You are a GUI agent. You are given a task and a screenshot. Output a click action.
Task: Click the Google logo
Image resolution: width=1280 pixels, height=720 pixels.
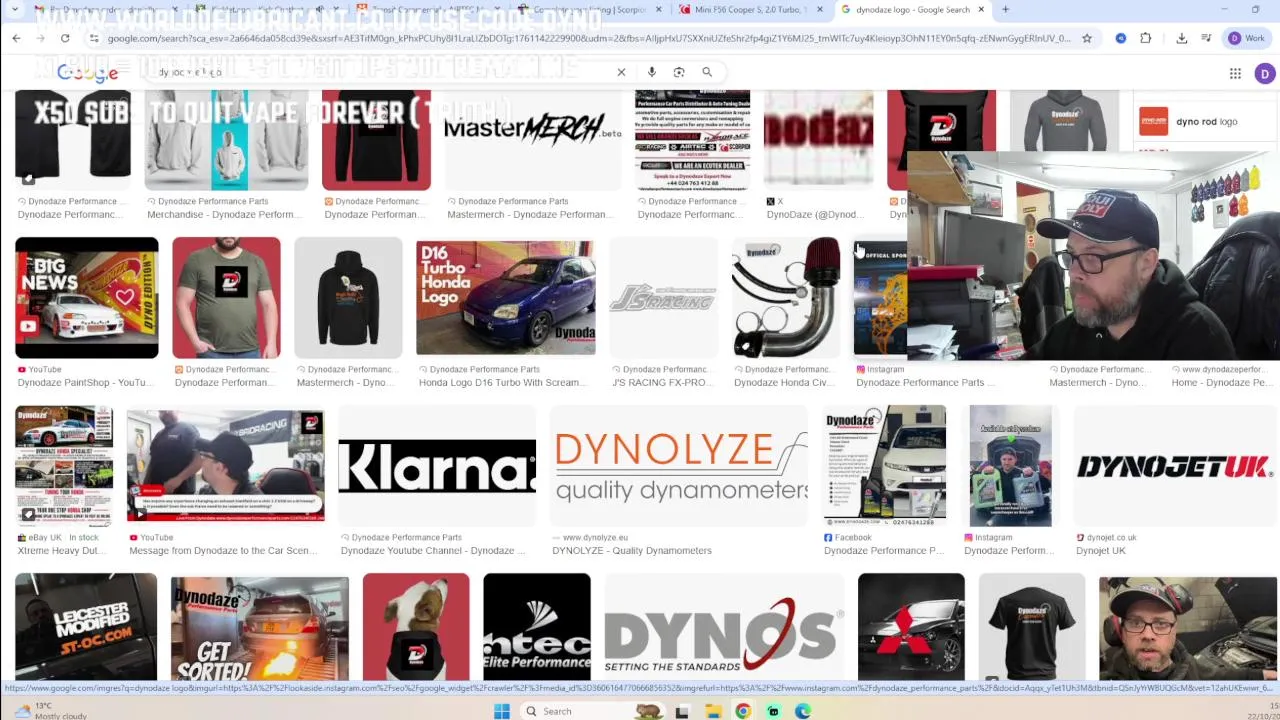coord(87,72)
